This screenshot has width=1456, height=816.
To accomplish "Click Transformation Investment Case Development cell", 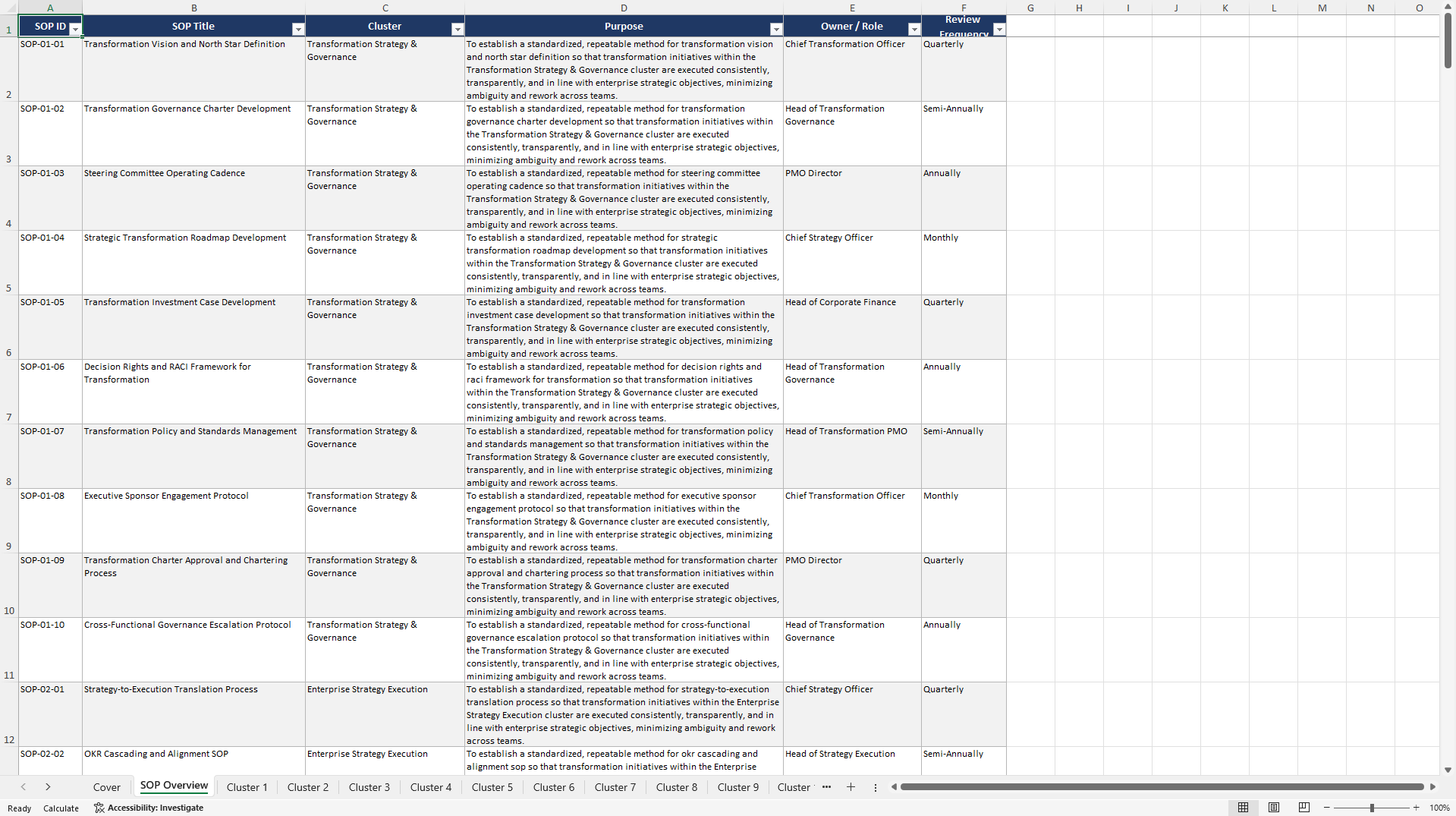I will tap(193, 327).
